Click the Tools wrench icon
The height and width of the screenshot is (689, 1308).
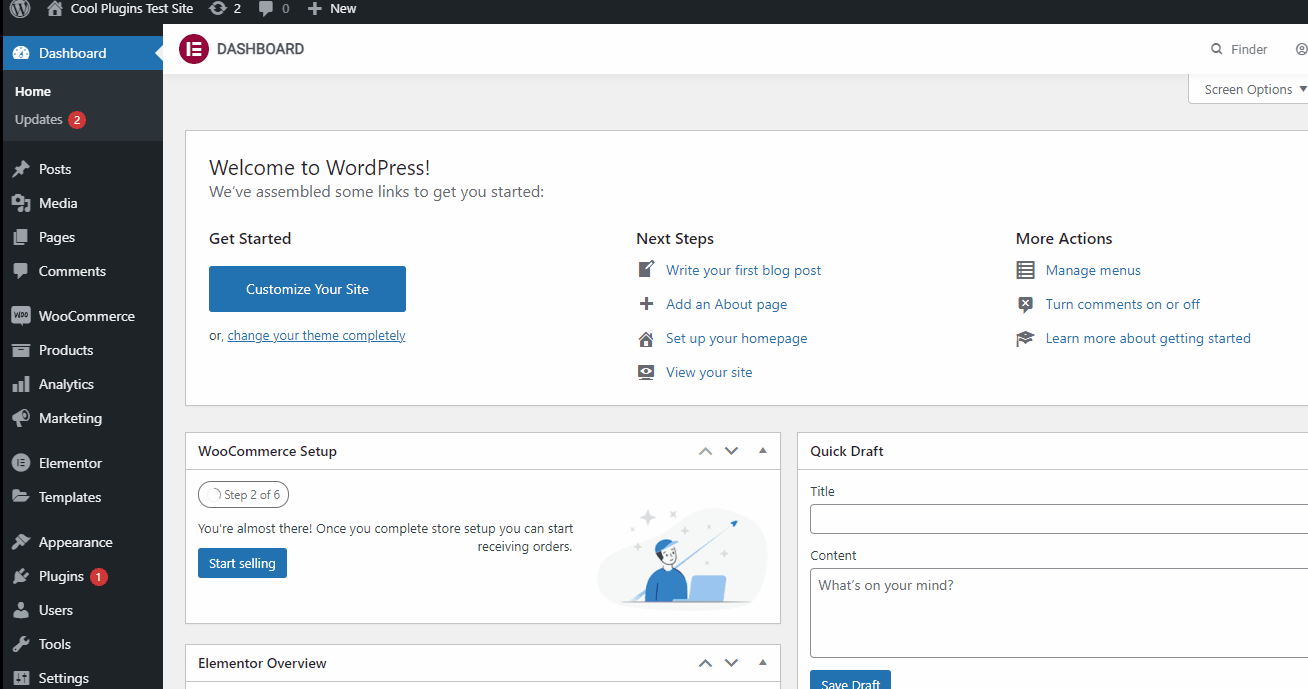pos(21,644)
